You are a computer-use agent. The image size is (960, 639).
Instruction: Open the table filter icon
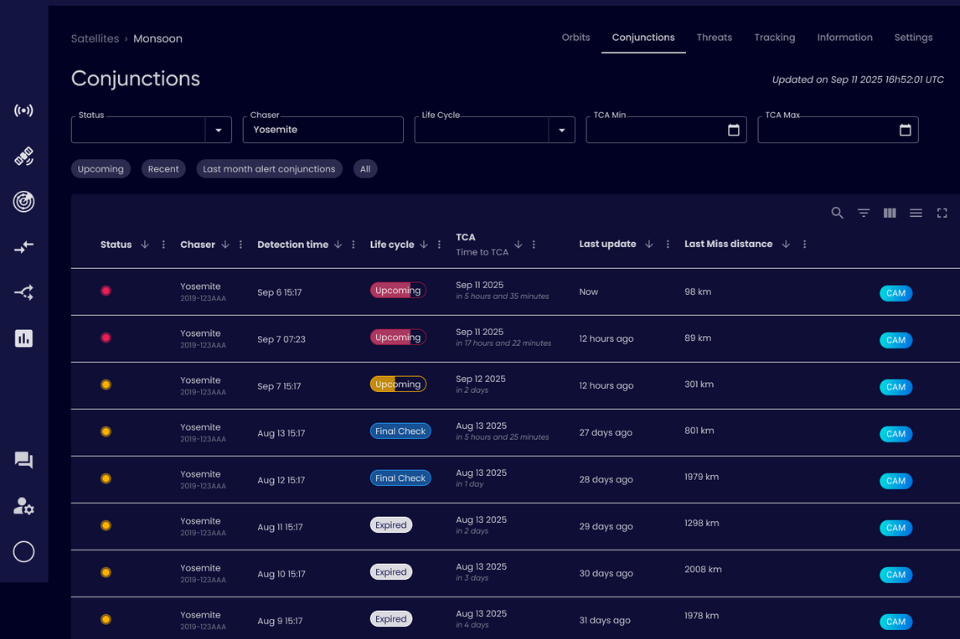tap(863, 213)
